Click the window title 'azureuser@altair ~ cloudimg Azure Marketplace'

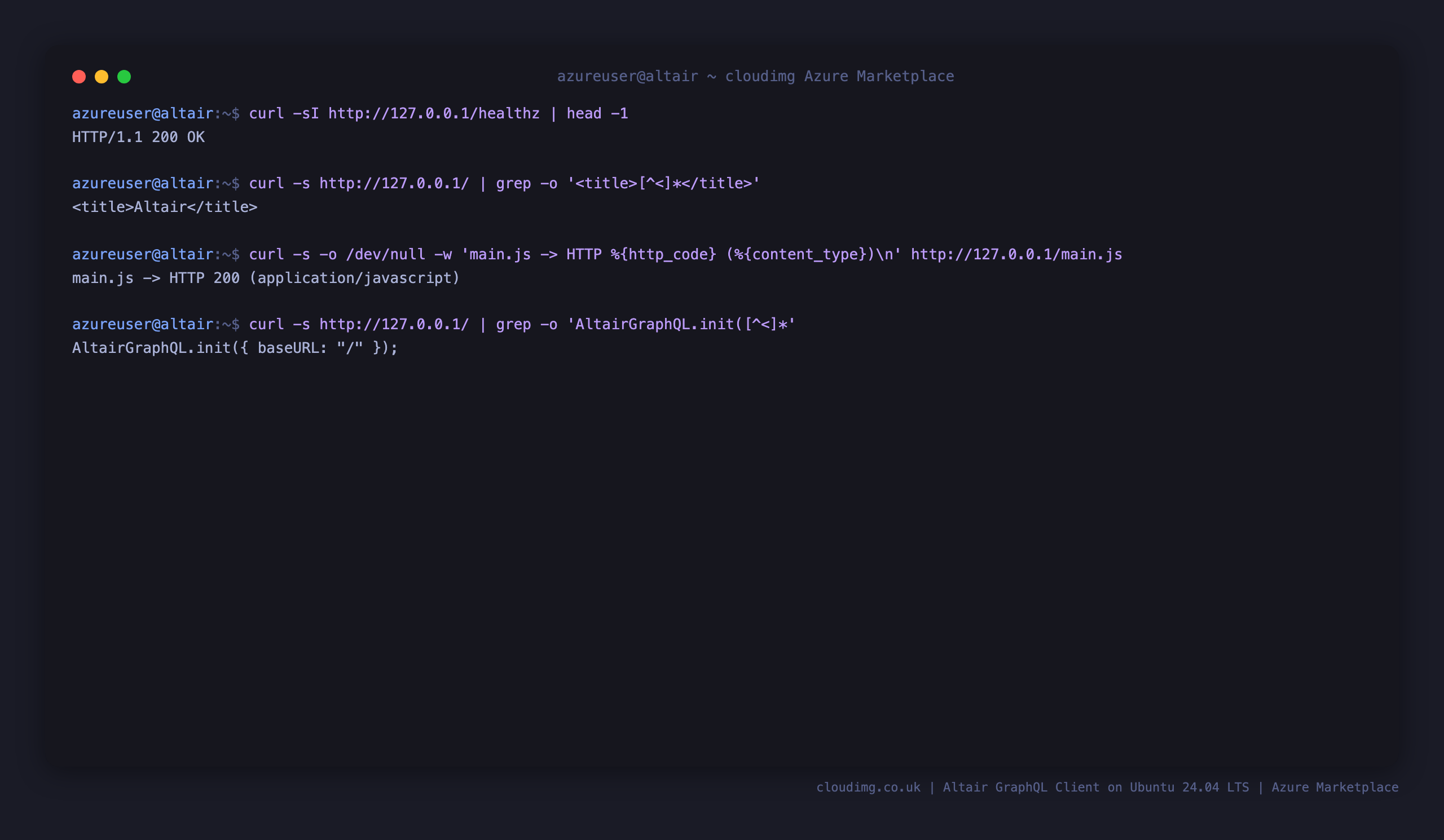755,76
